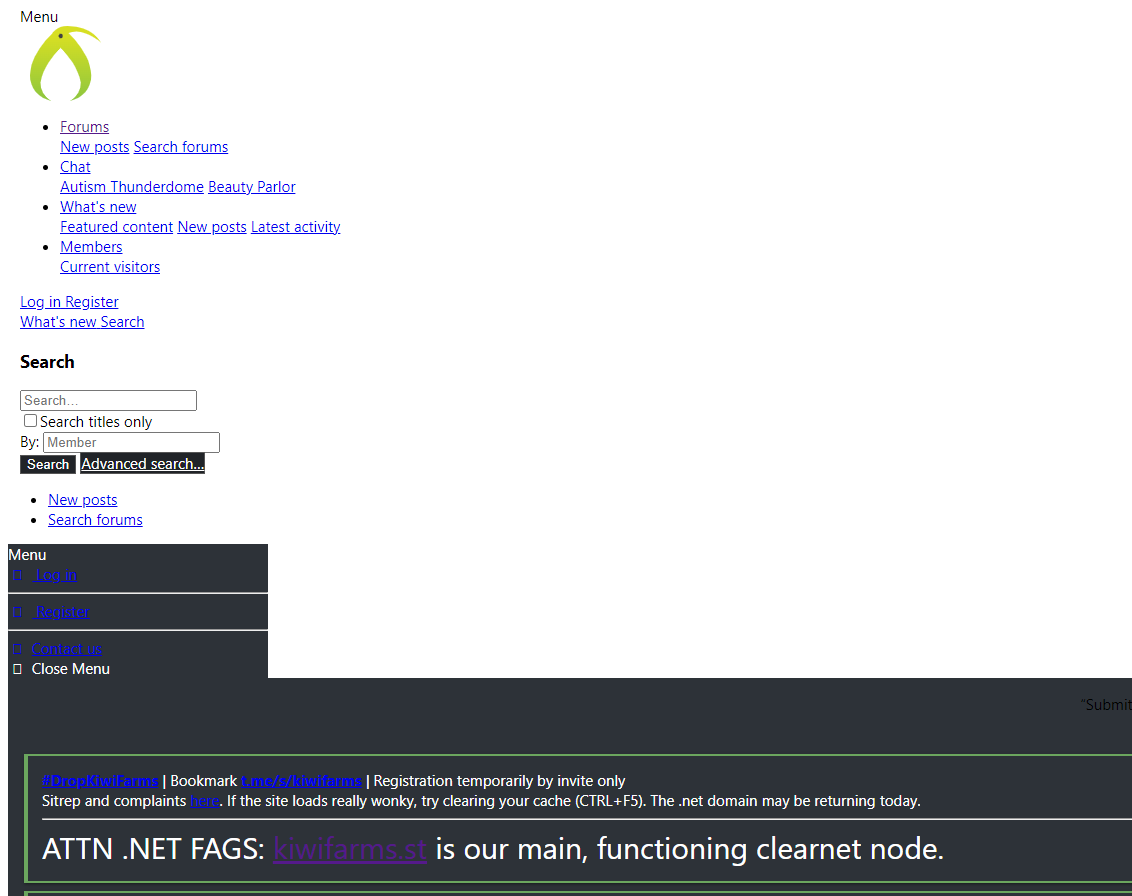This screenshot has height=896, width=1132.
Task: Click the 'here' link after Sitrep and complaints
Action: [205, 801]
